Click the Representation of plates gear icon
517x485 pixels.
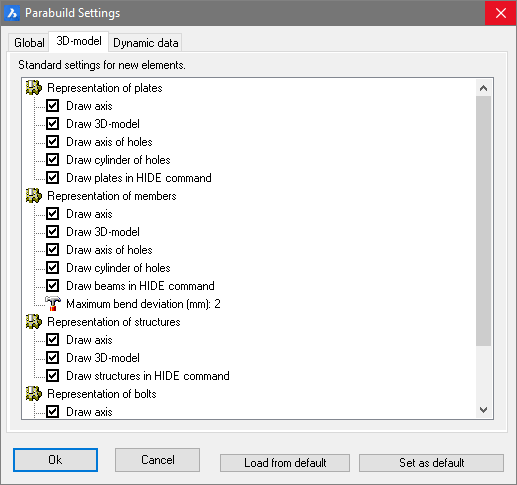pos(34,88)
